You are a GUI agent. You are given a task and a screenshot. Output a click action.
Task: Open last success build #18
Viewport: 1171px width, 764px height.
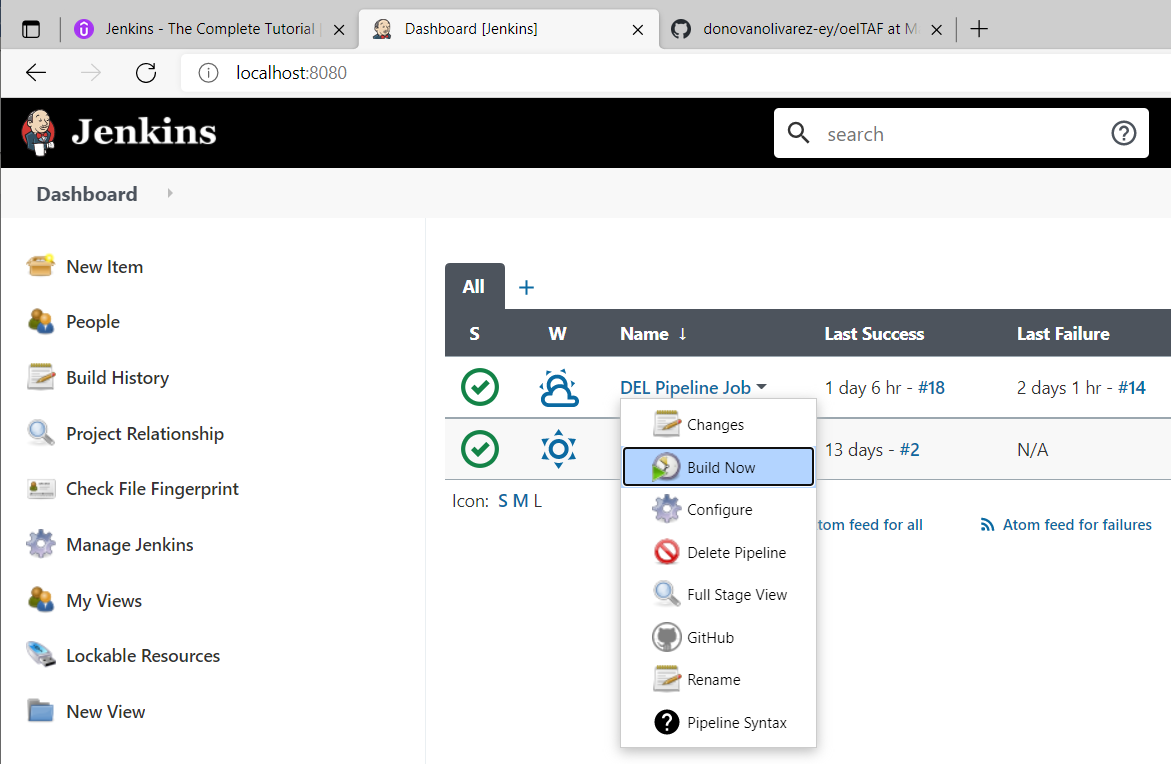pyautogui.click(x=931, y=388)
